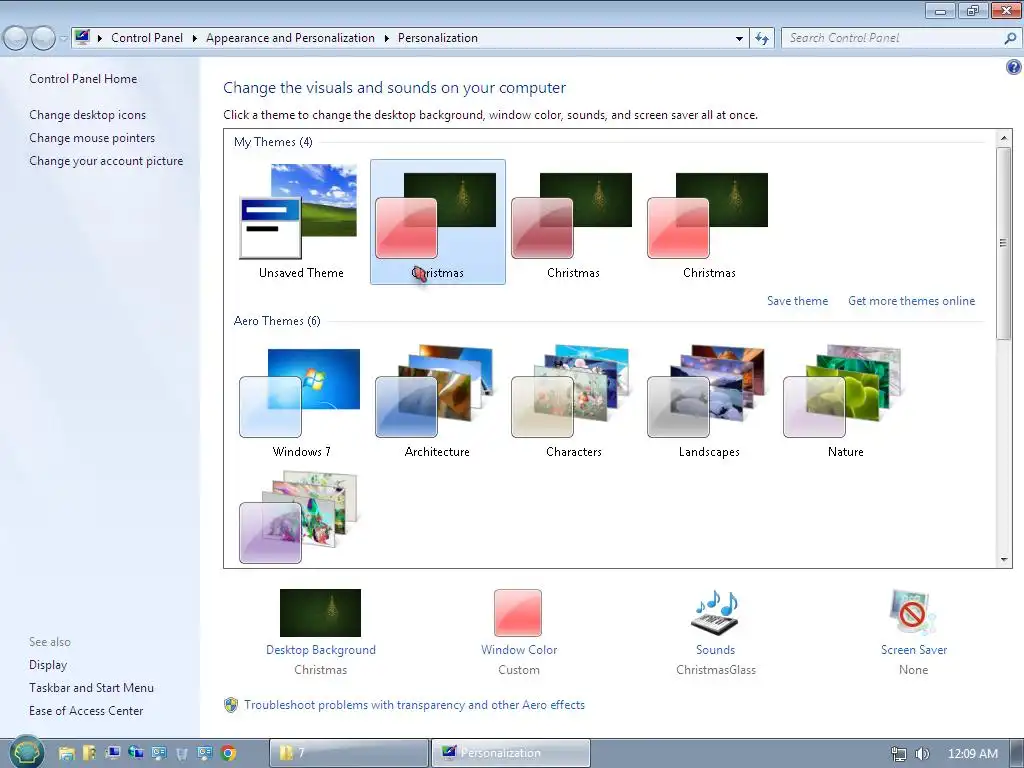Click Appearance and Personalization breadcrumb

click(290, 38)
